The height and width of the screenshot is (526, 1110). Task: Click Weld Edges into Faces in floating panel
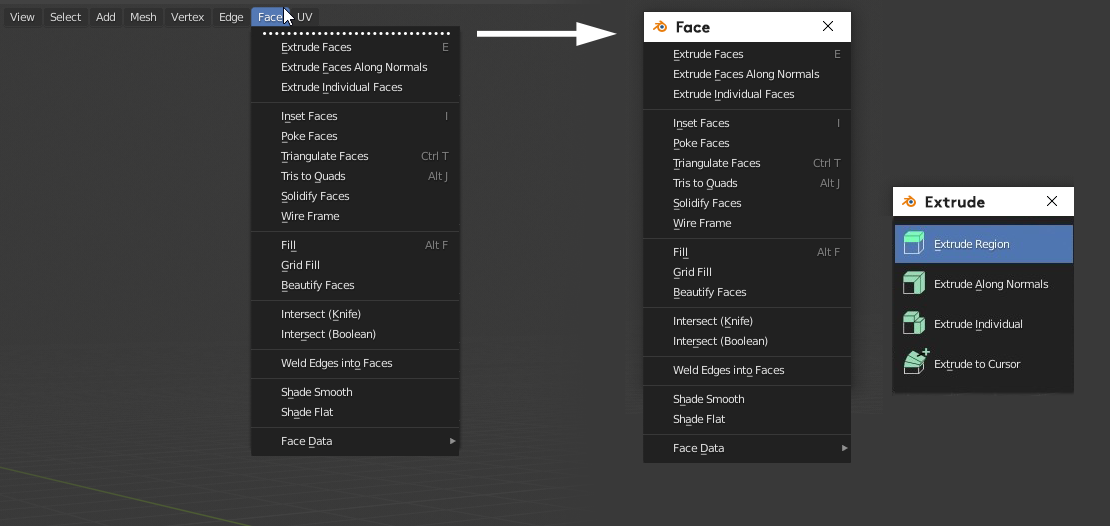click(x=747, y=370)
